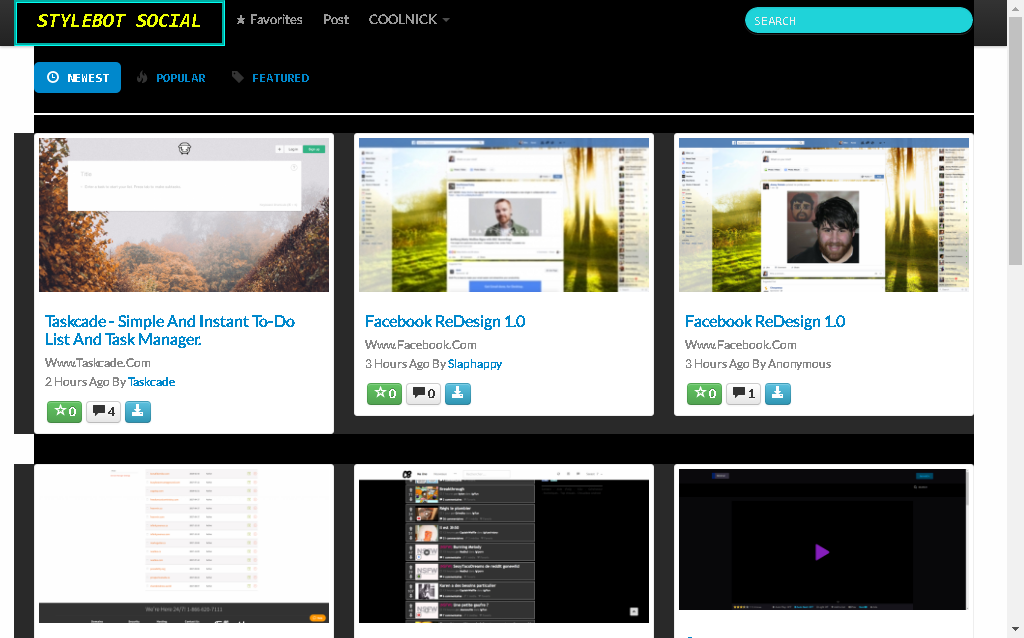This screenshot has width=1024, height=638.
Task: Open the dark reddit style thumbnail
Action: click(x=504, y=546)
